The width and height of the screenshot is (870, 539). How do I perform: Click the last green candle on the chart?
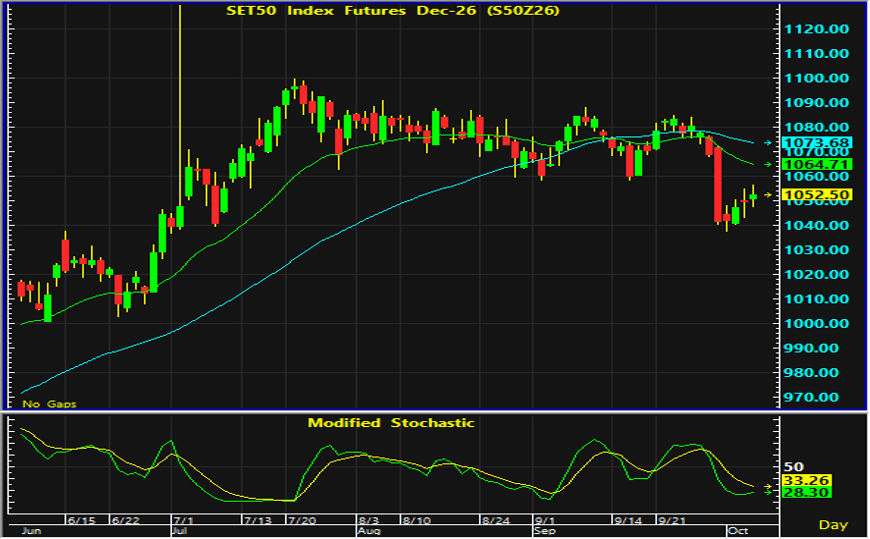tap(753, 197)
